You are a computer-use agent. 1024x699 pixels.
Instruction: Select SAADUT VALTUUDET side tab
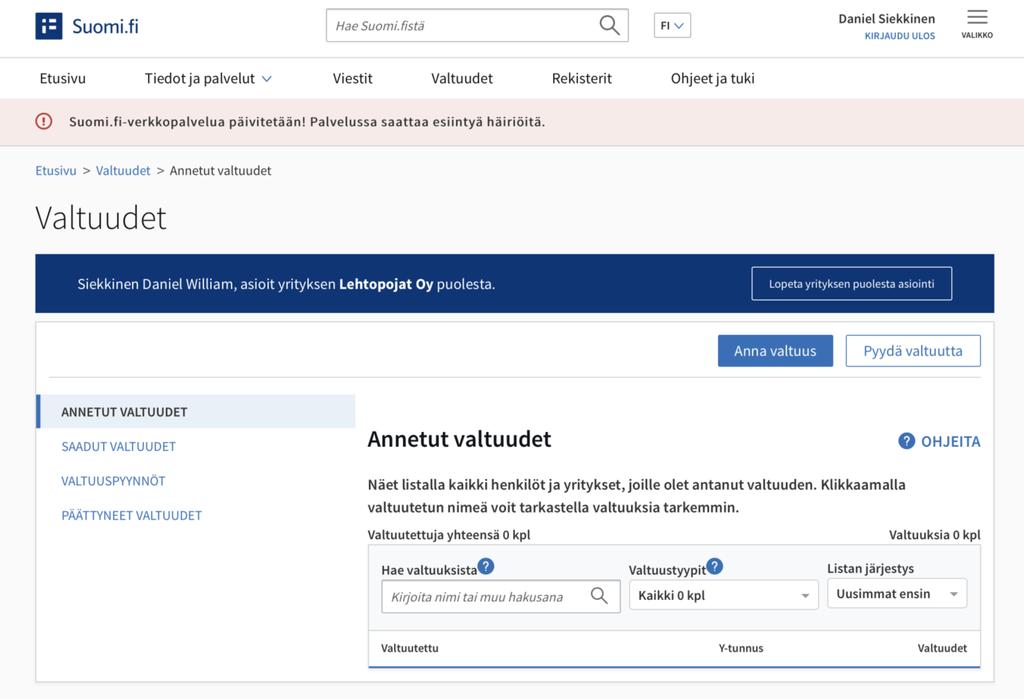click(118, 446)
